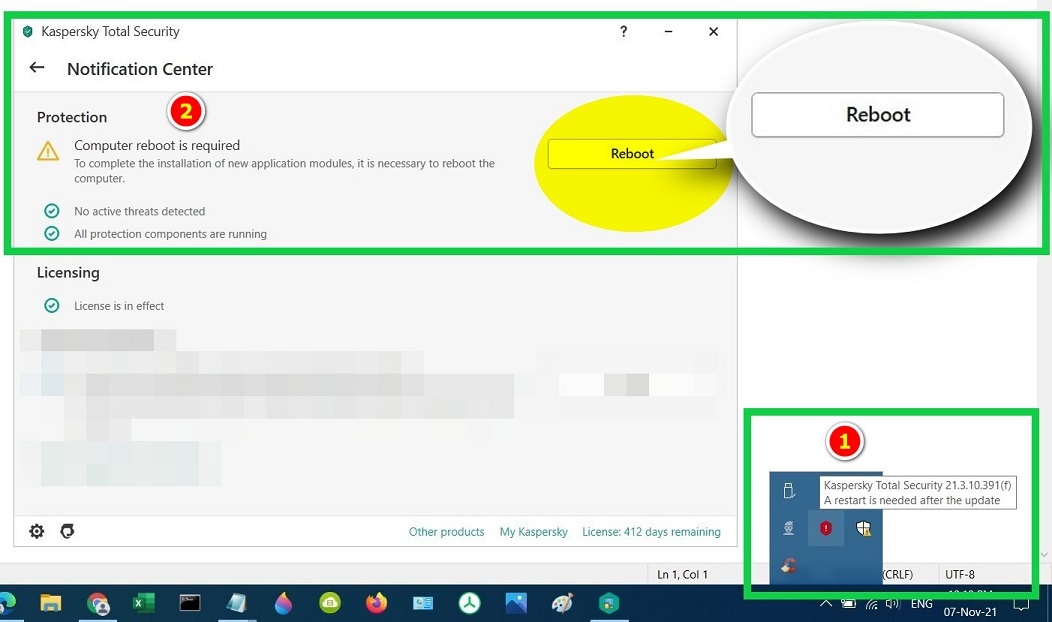
Task: Click Kaspersky shield logo in title bar
Action: coord(28,32)
